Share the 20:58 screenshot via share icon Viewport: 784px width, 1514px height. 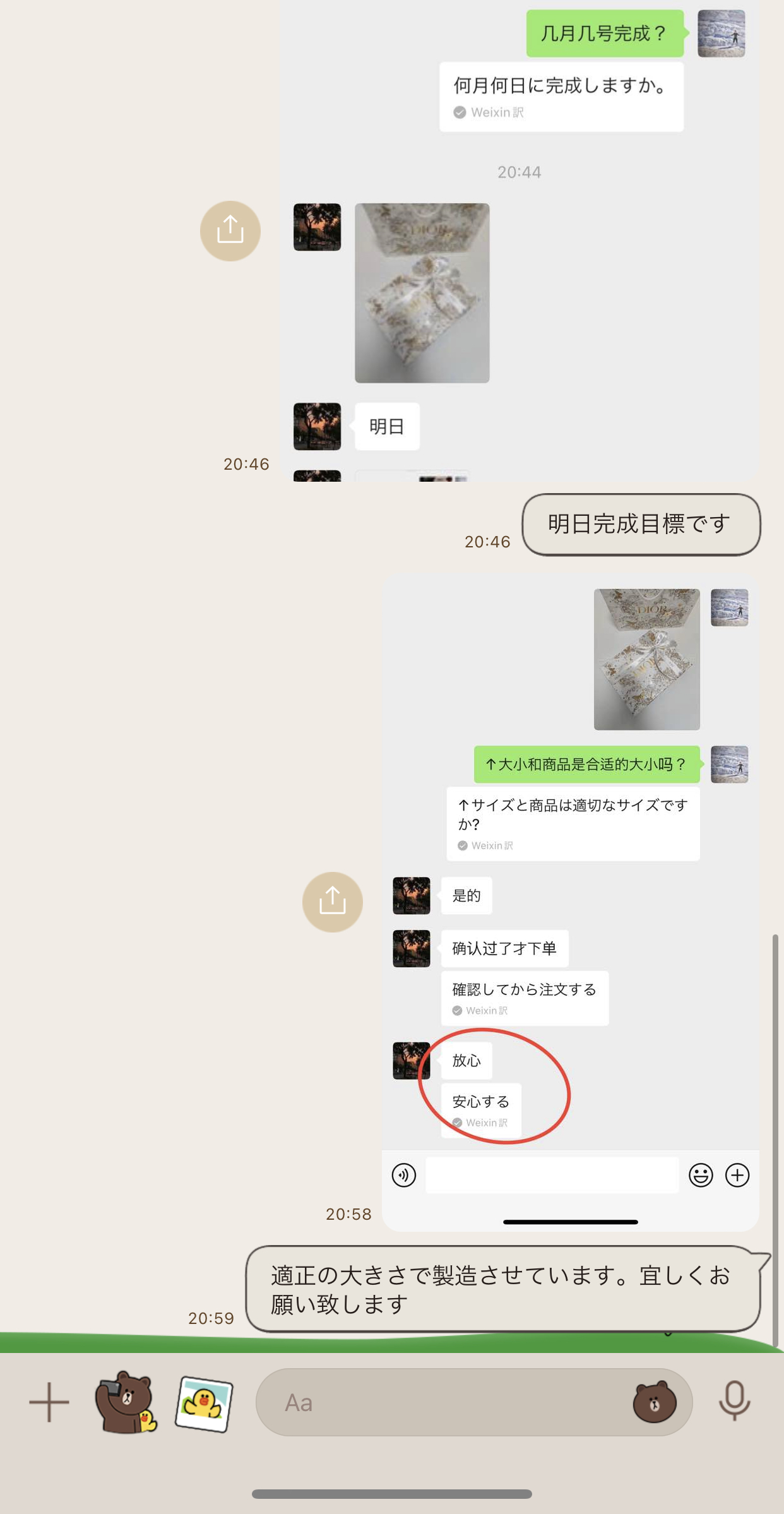click(333, 902)
